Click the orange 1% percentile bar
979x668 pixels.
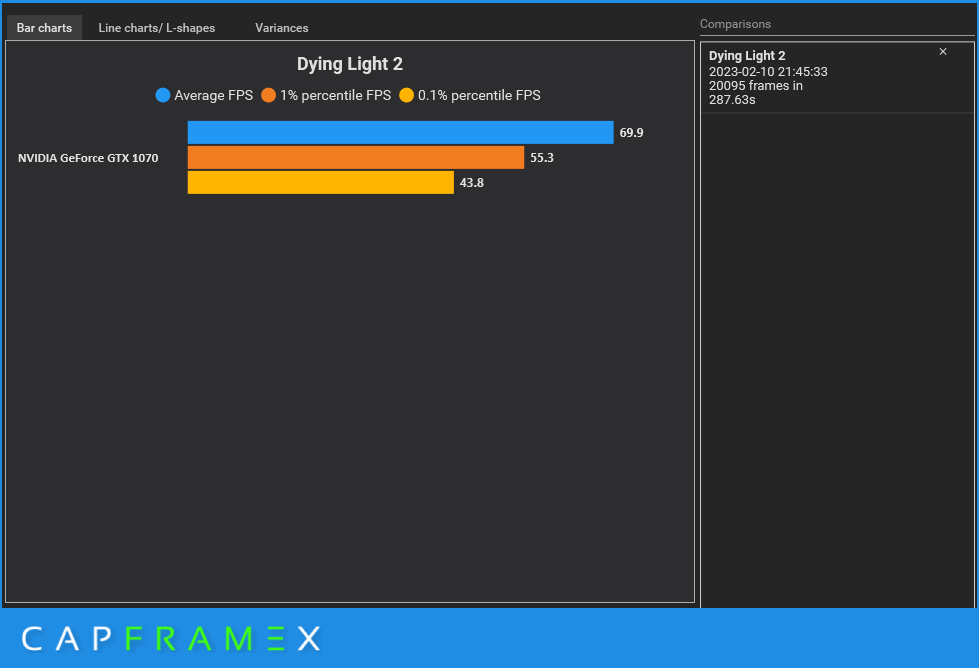[356, 157]
